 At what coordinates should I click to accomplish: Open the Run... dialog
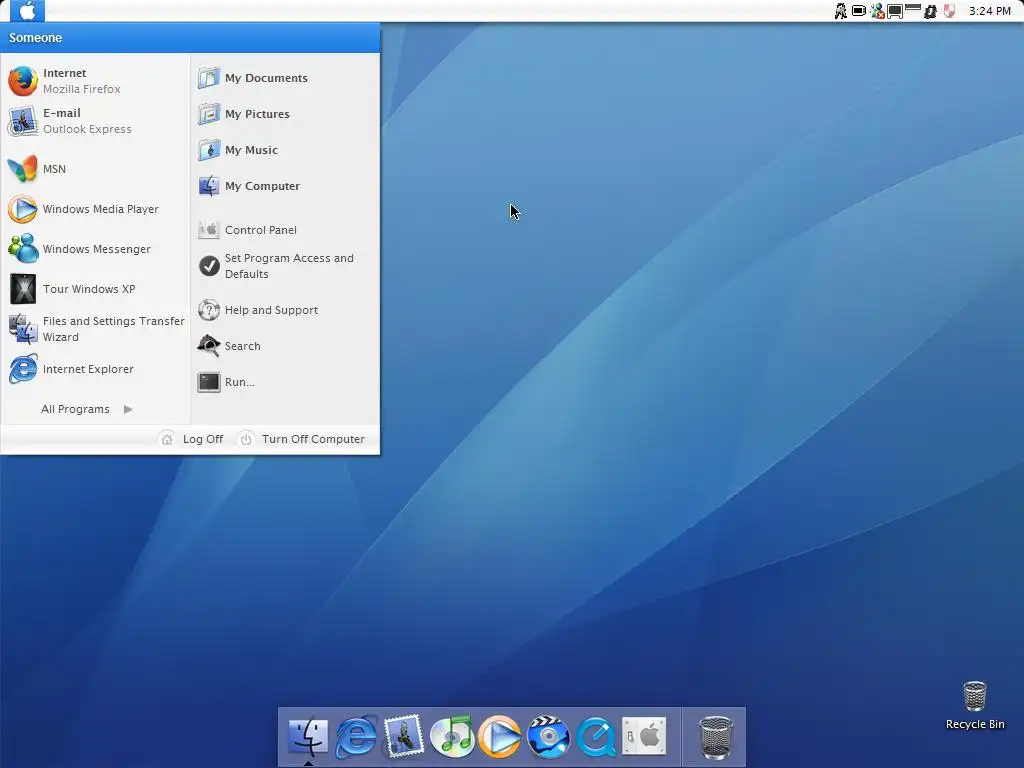(x=285, y=382)
